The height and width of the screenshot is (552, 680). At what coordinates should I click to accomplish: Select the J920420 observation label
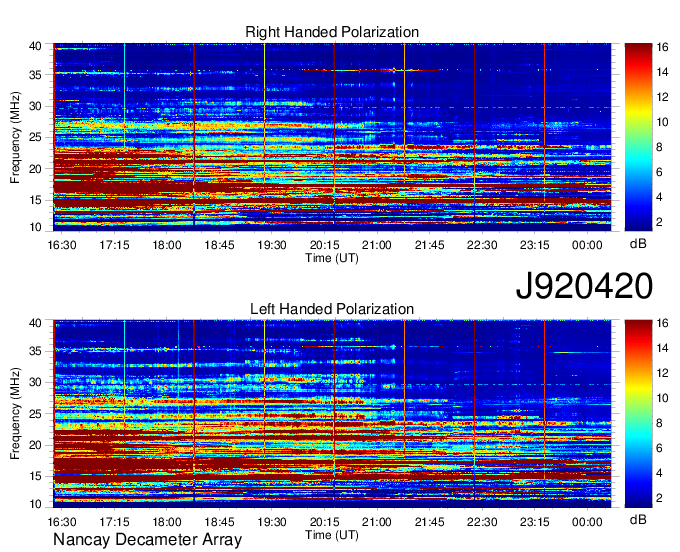(x=584, y=286)
